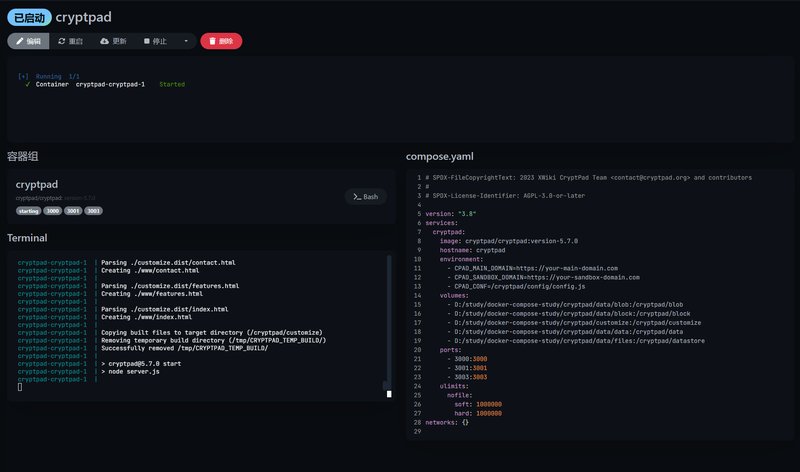
Task: Click terminal line '> node server.js'
Action: coord(130,371)
